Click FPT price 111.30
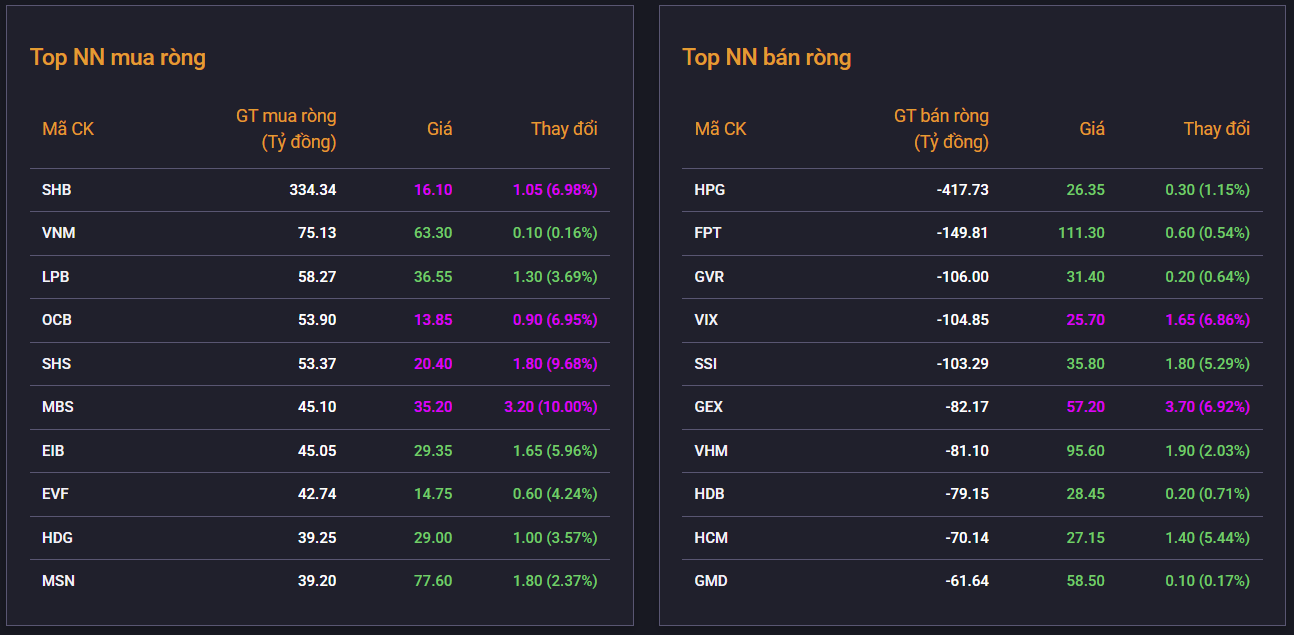The height and width of the screenshot is (635, 1294). point(1082,233)
